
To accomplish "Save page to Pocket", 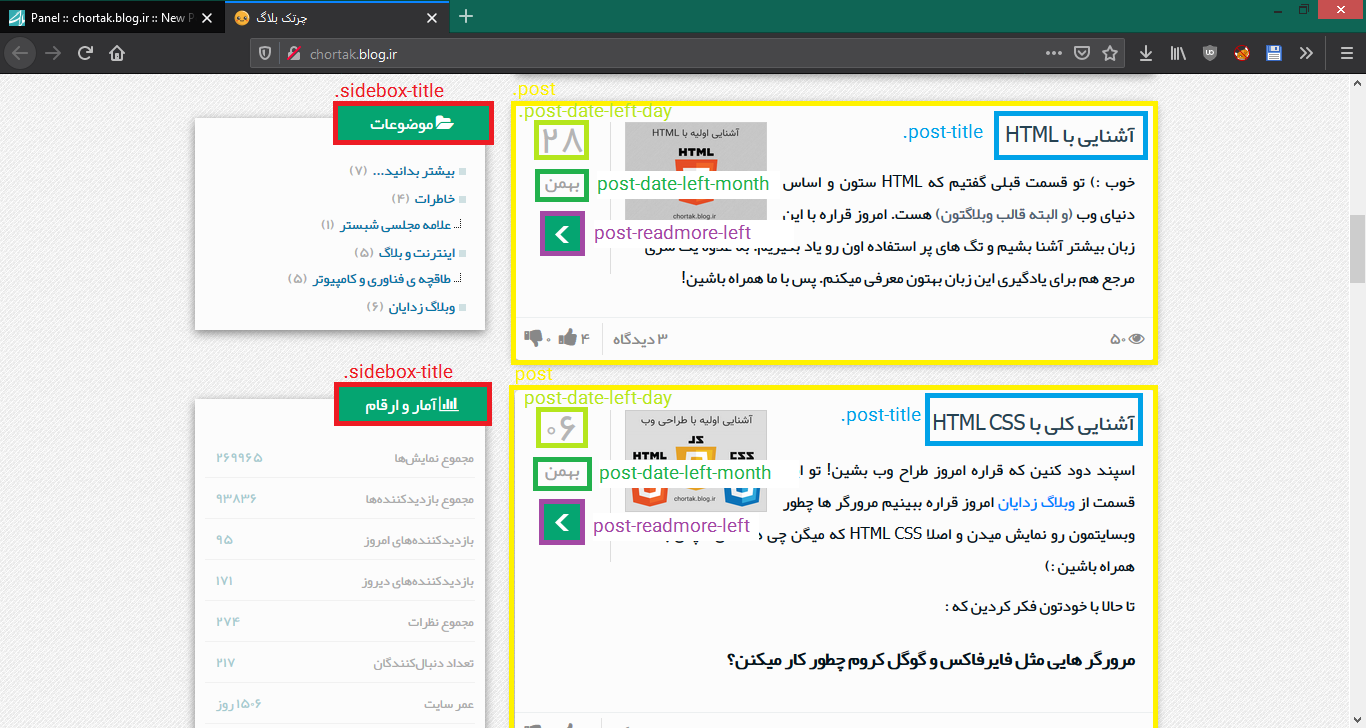I will tap(1082, 53).
